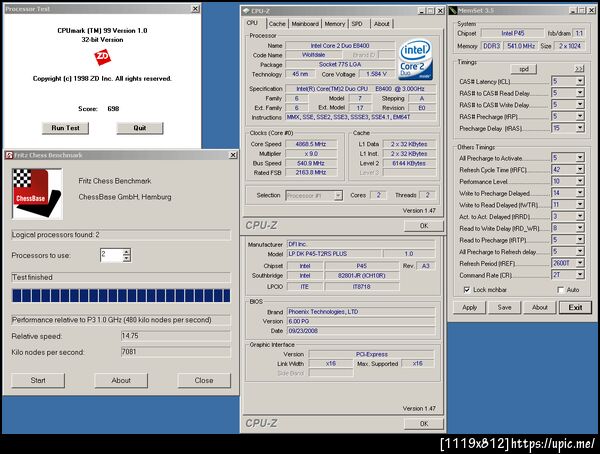Switch to the Memory tab in CPU-Z
The image size is (600, 454).
(x=335, y=24)
